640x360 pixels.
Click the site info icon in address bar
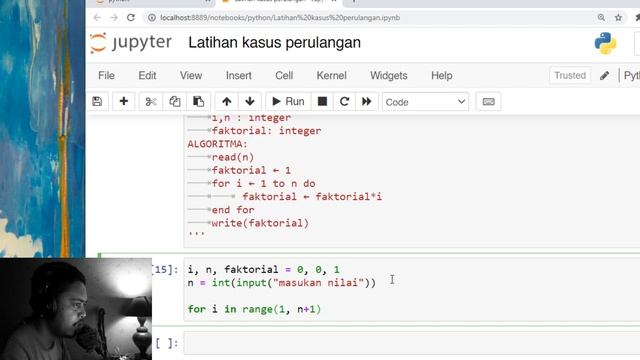pyautogui.click(x=152, y=18)
